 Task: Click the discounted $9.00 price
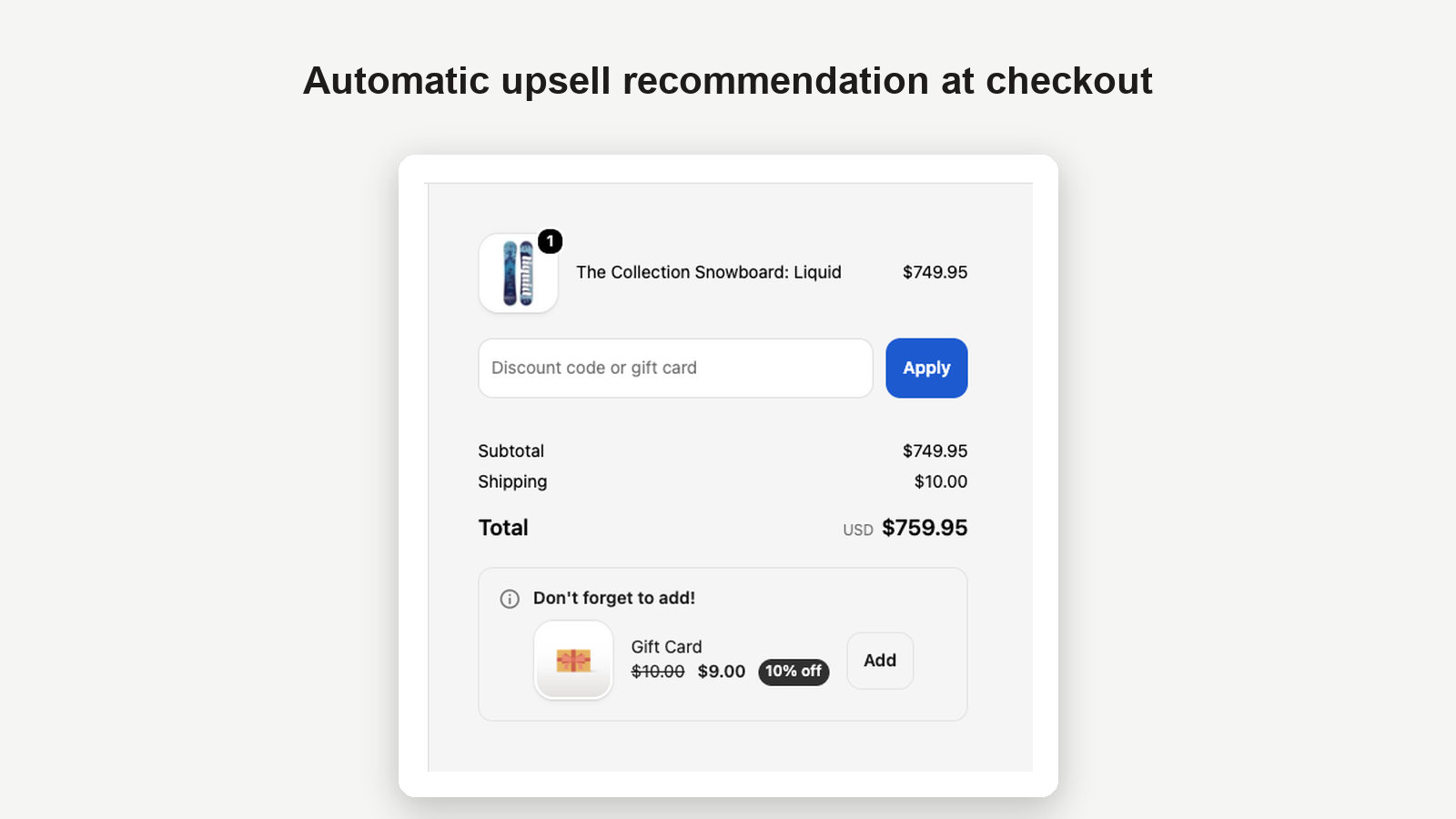click(x=722, y=672)
